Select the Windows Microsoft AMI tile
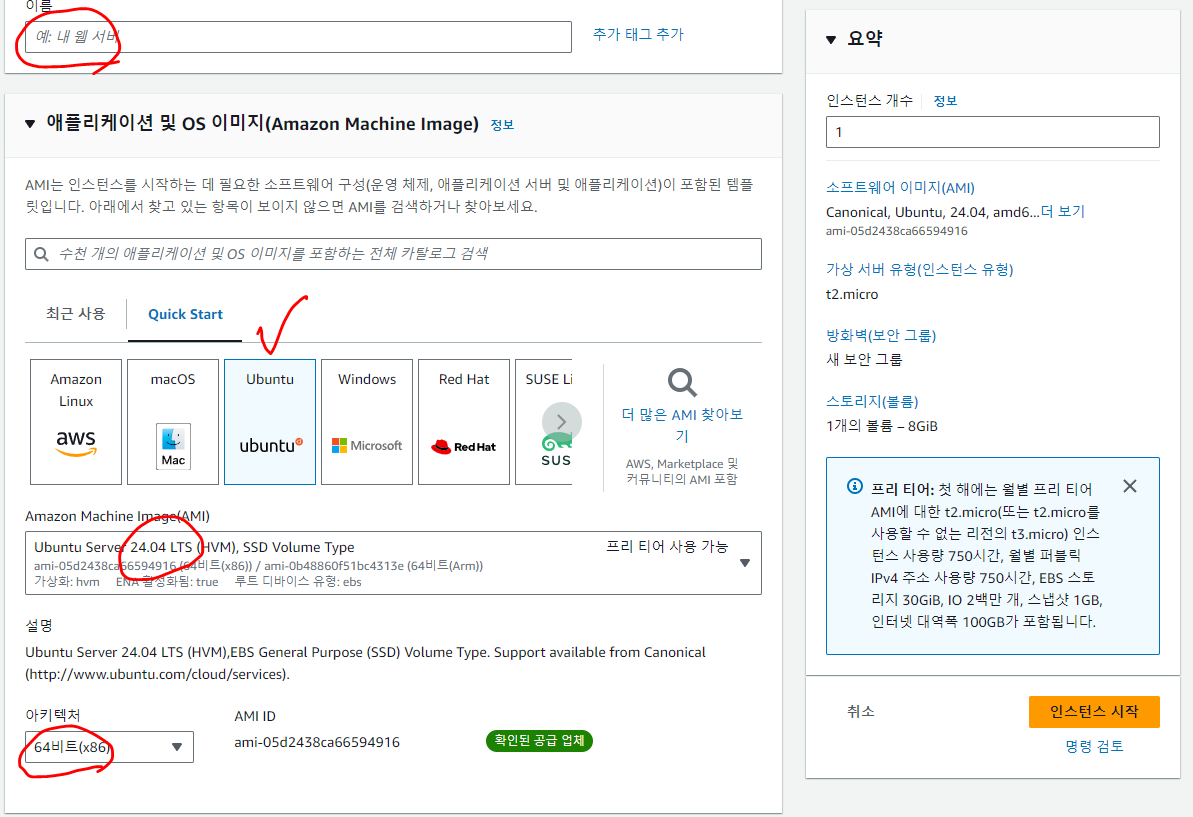 pyautogui.click(x=367, y=422)
